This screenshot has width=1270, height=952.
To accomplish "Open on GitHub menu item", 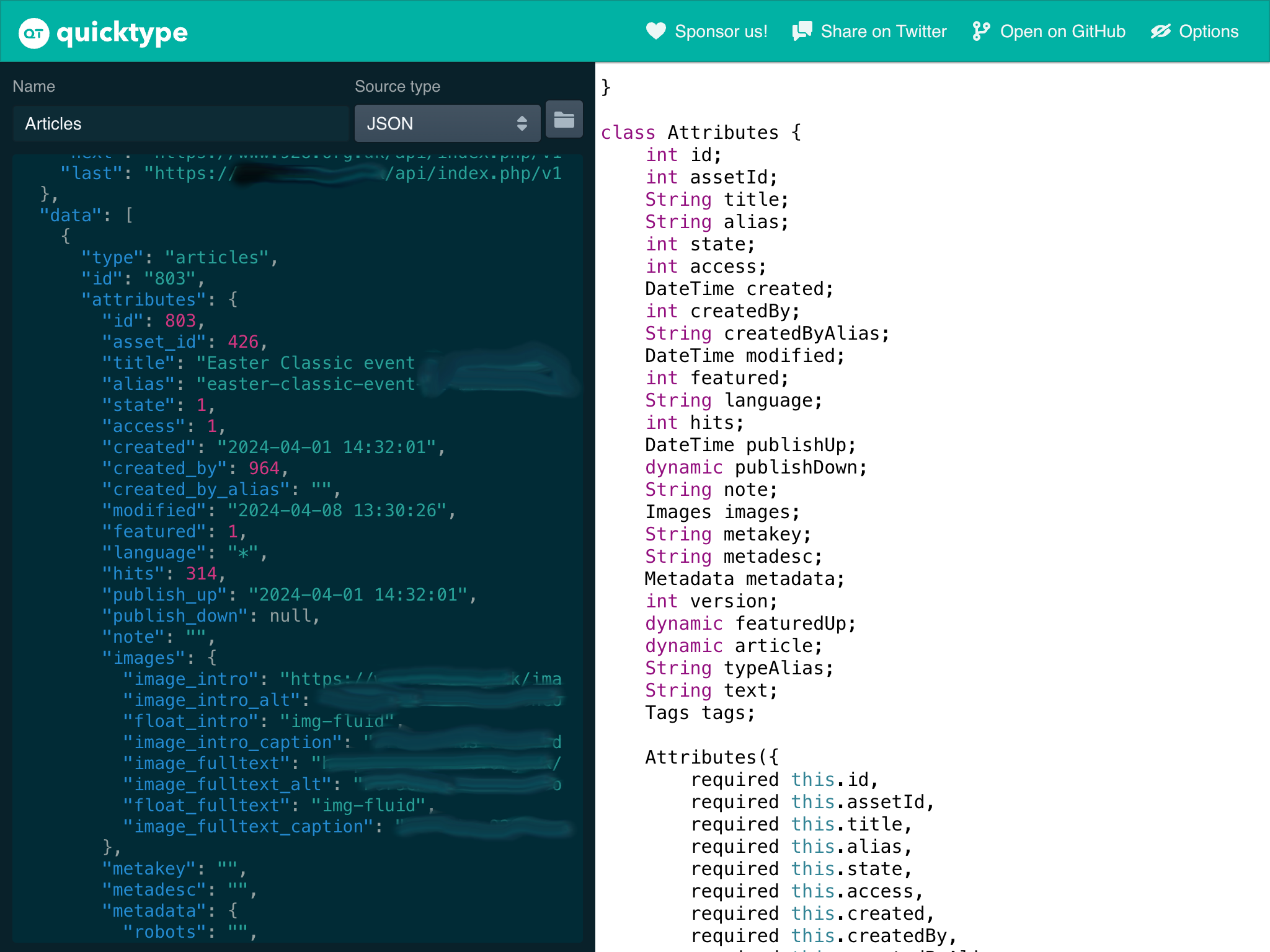I will [1062, 32].
